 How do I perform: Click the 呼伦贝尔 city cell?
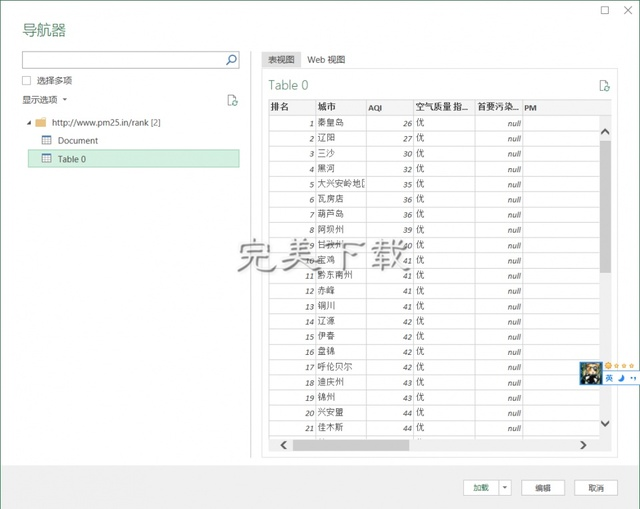coord(341,367)
